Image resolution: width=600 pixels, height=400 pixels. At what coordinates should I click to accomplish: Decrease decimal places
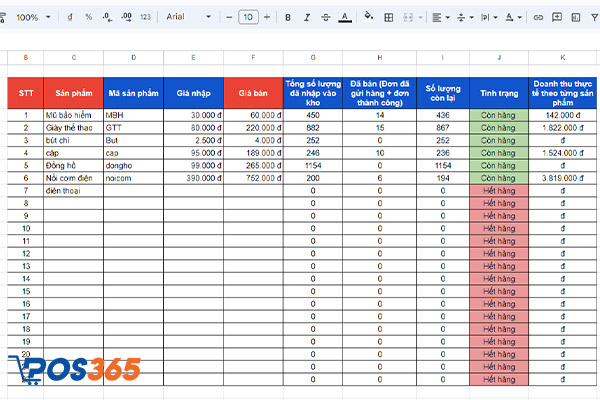(106, 17)
